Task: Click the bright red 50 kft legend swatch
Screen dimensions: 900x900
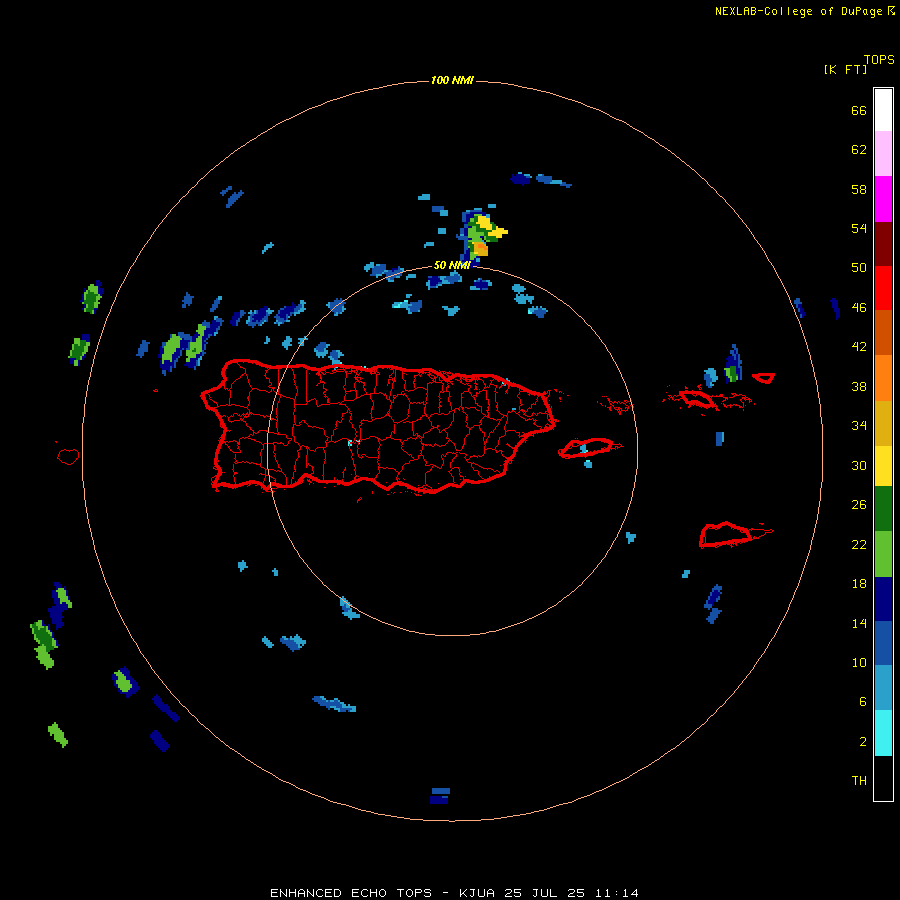Action: coord(883,288)
